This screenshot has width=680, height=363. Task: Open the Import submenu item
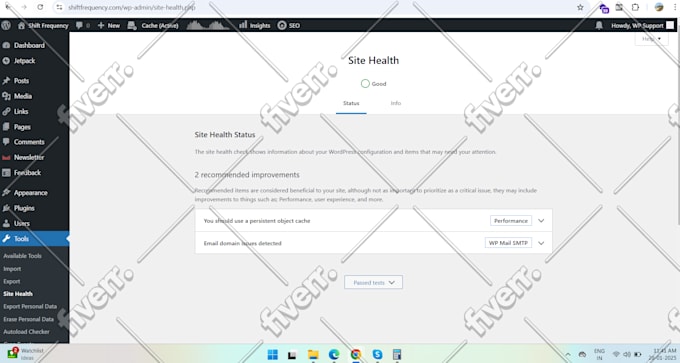12,269
